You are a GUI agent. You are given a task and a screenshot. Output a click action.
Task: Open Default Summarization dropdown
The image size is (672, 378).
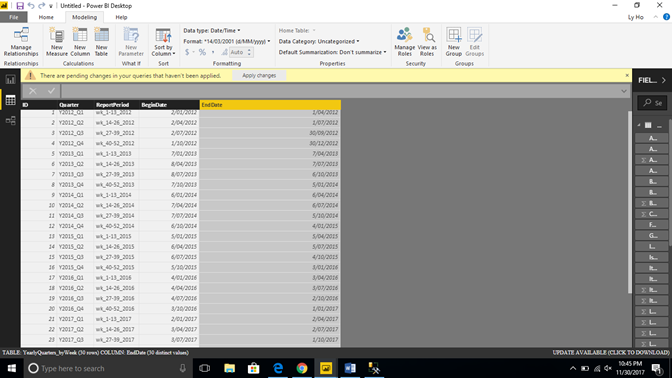[332, 52]
